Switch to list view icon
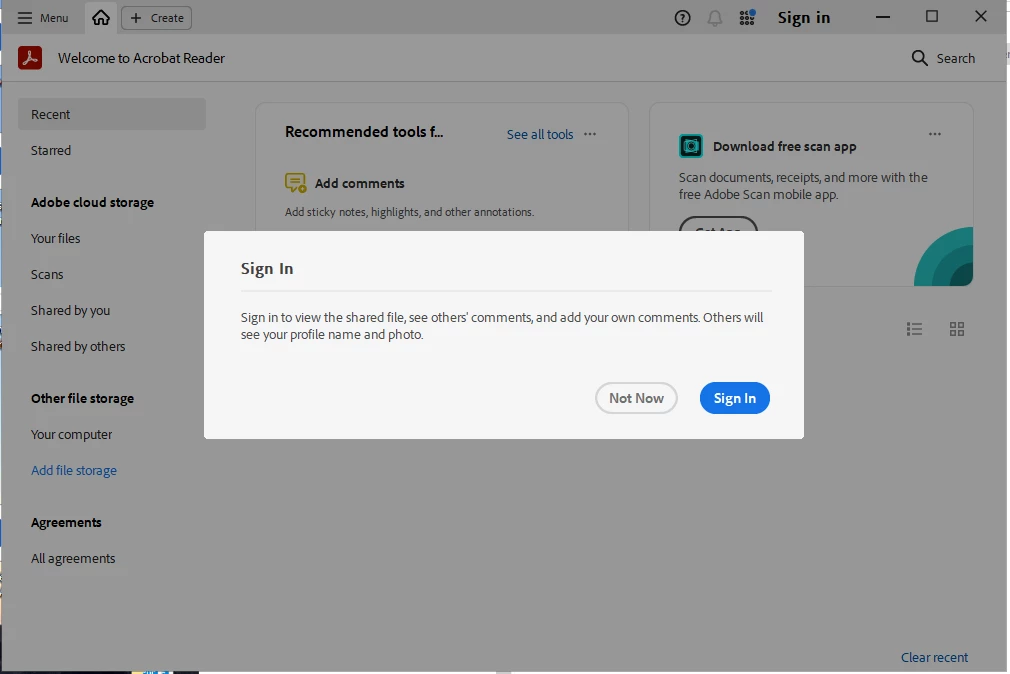1010x674 pixels. pos(914,329)
